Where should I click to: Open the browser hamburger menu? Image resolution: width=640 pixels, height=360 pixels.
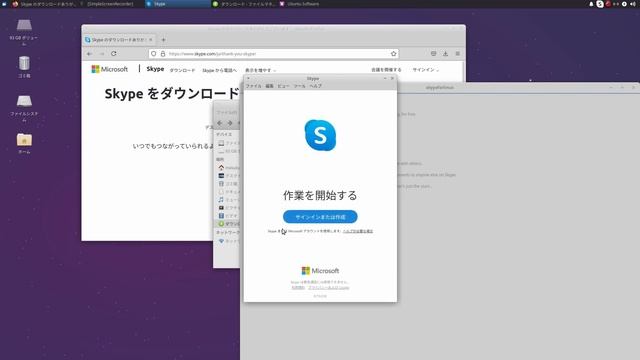point(458,54)
